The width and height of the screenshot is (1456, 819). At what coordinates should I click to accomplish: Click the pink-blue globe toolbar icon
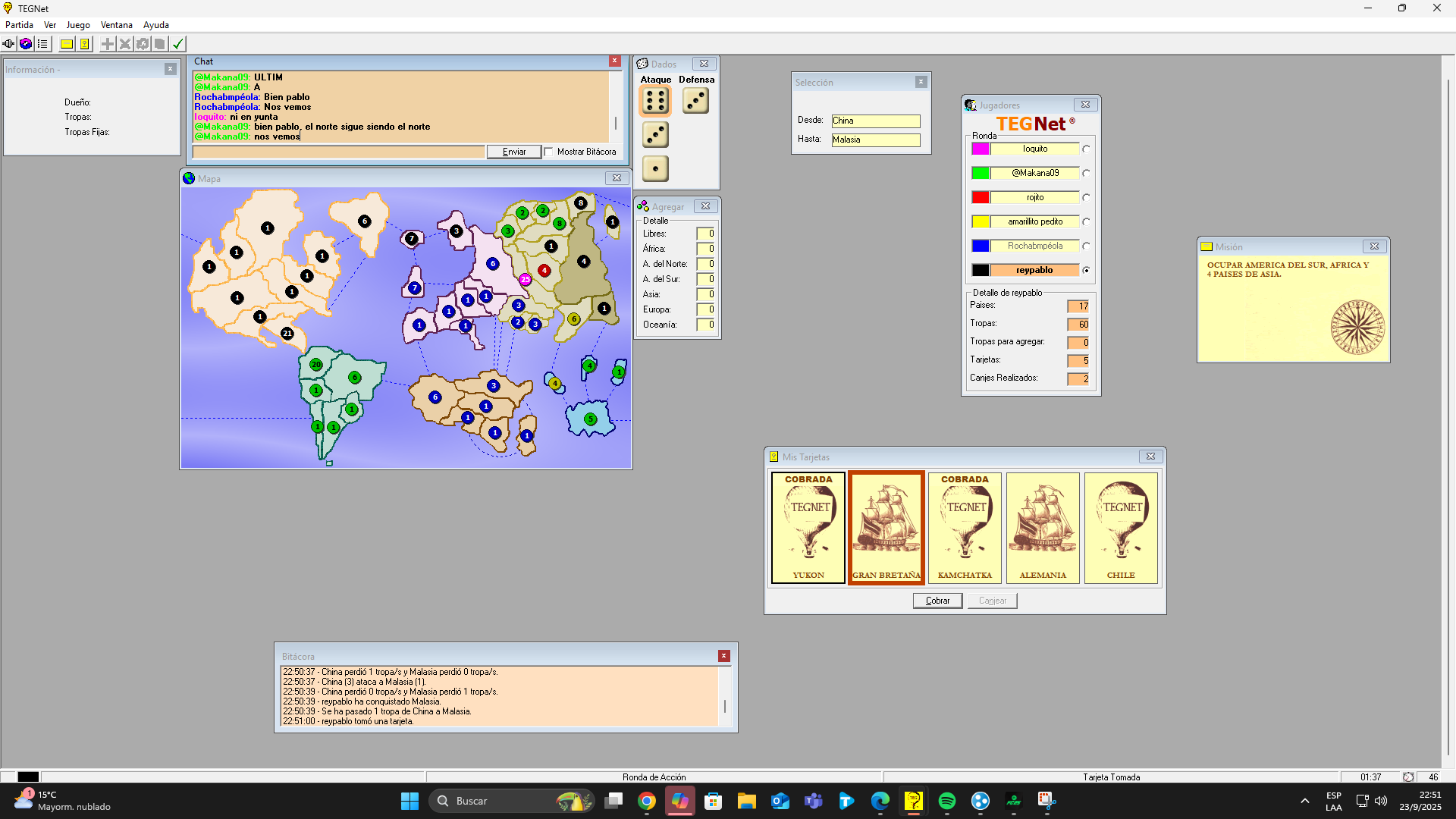click(26, 44)
